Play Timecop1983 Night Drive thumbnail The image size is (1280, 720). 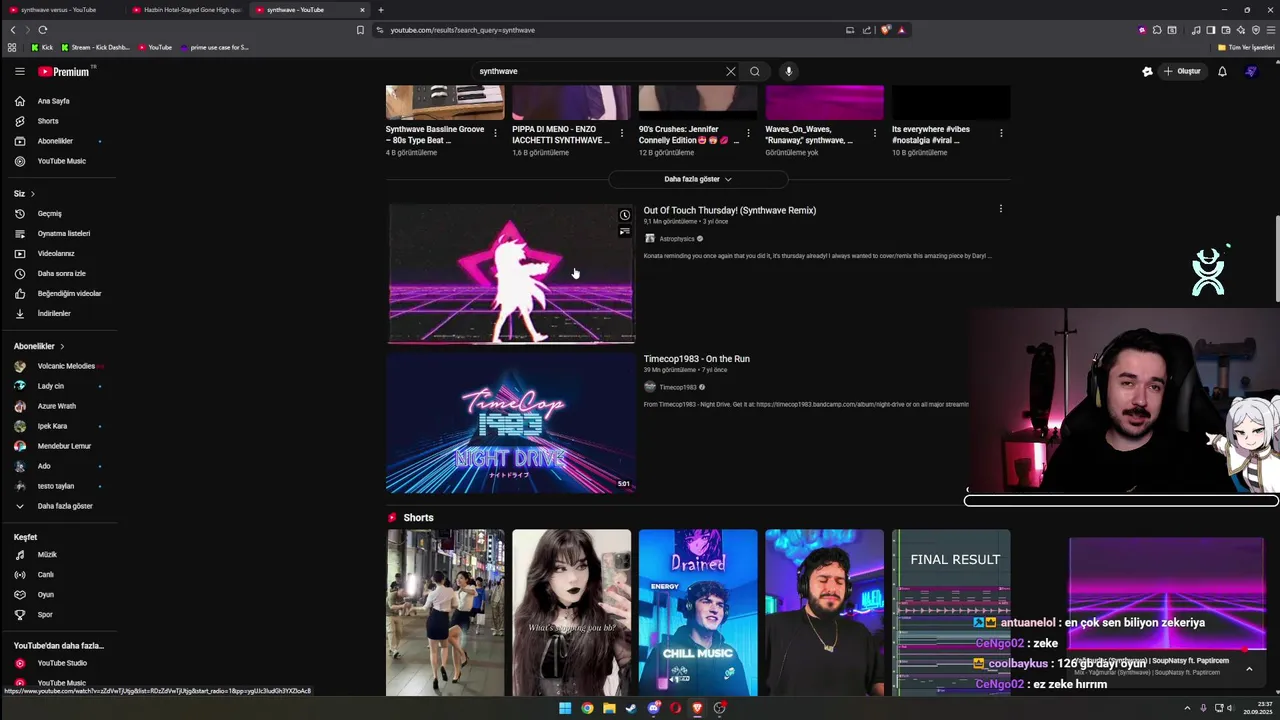coord(511,423)
